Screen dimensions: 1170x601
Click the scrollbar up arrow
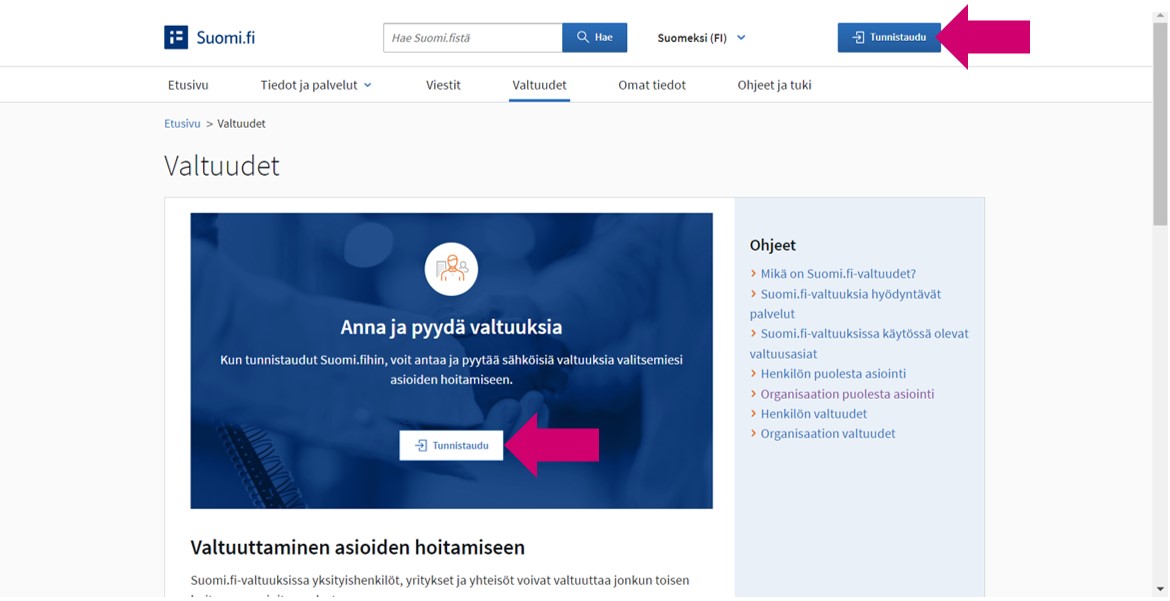click(1160, 16)
